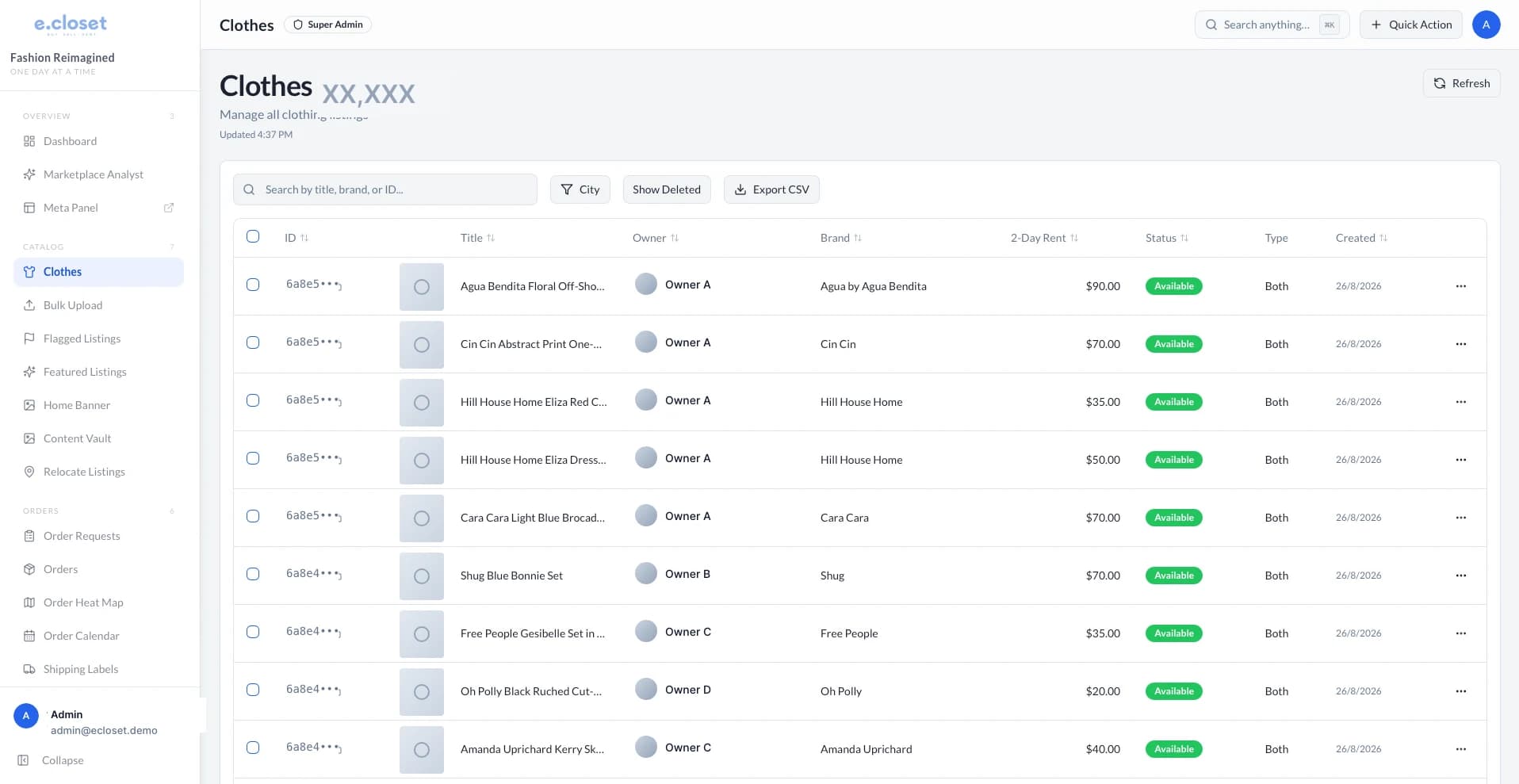Click the Order Heat Map icon
The height and width of the screenshot is (784, 1519).
tap(29, 602)
